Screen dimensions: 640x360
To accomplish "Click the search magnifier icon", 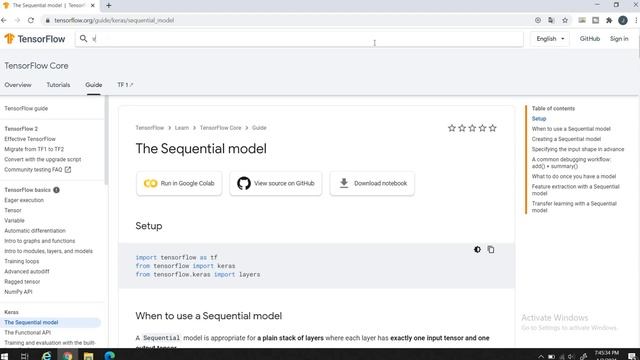I will click(83, 38).
